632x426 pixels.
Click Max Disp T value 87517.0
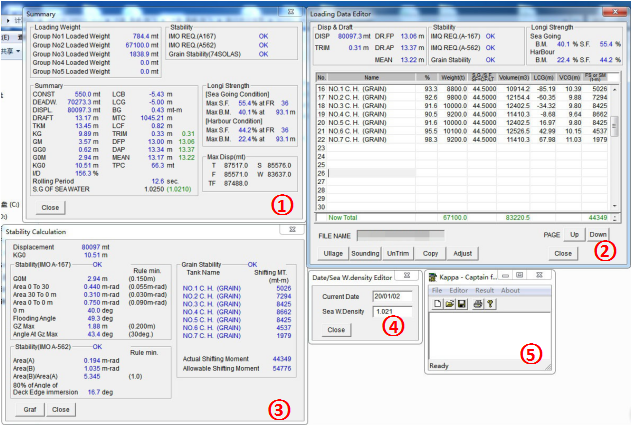point(234,166)
